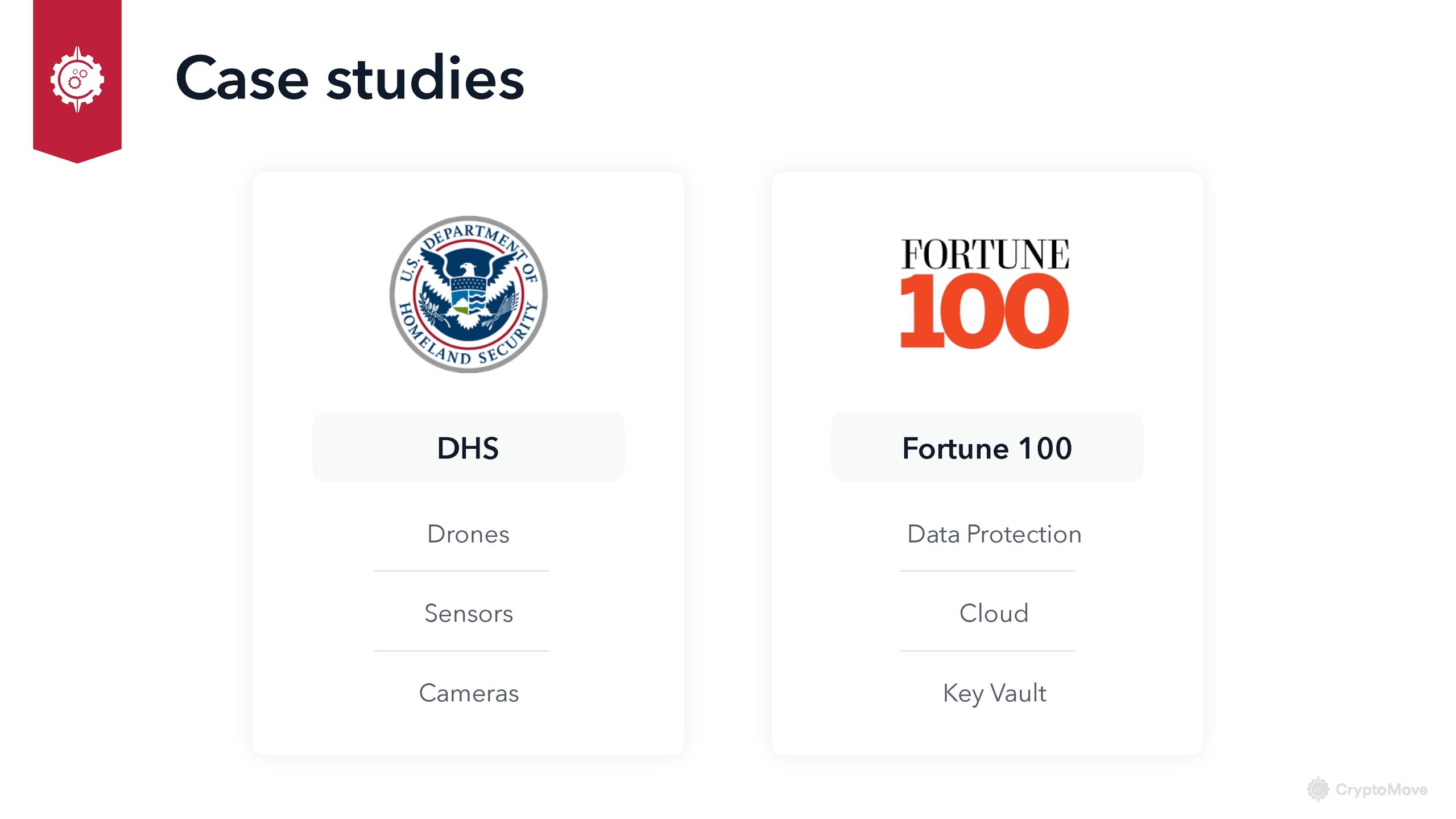Select the Fortune 100 label box
This screenshot has width=1456, height=819.
[987, 448]
